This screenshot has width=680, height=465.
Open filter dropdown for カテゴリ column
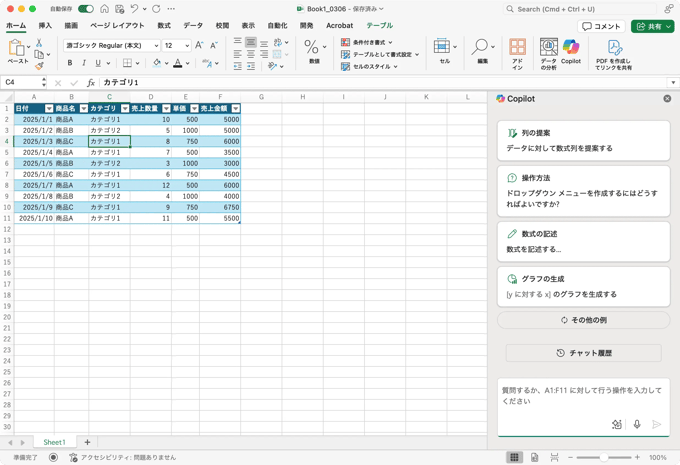click(x=125, y=108)
